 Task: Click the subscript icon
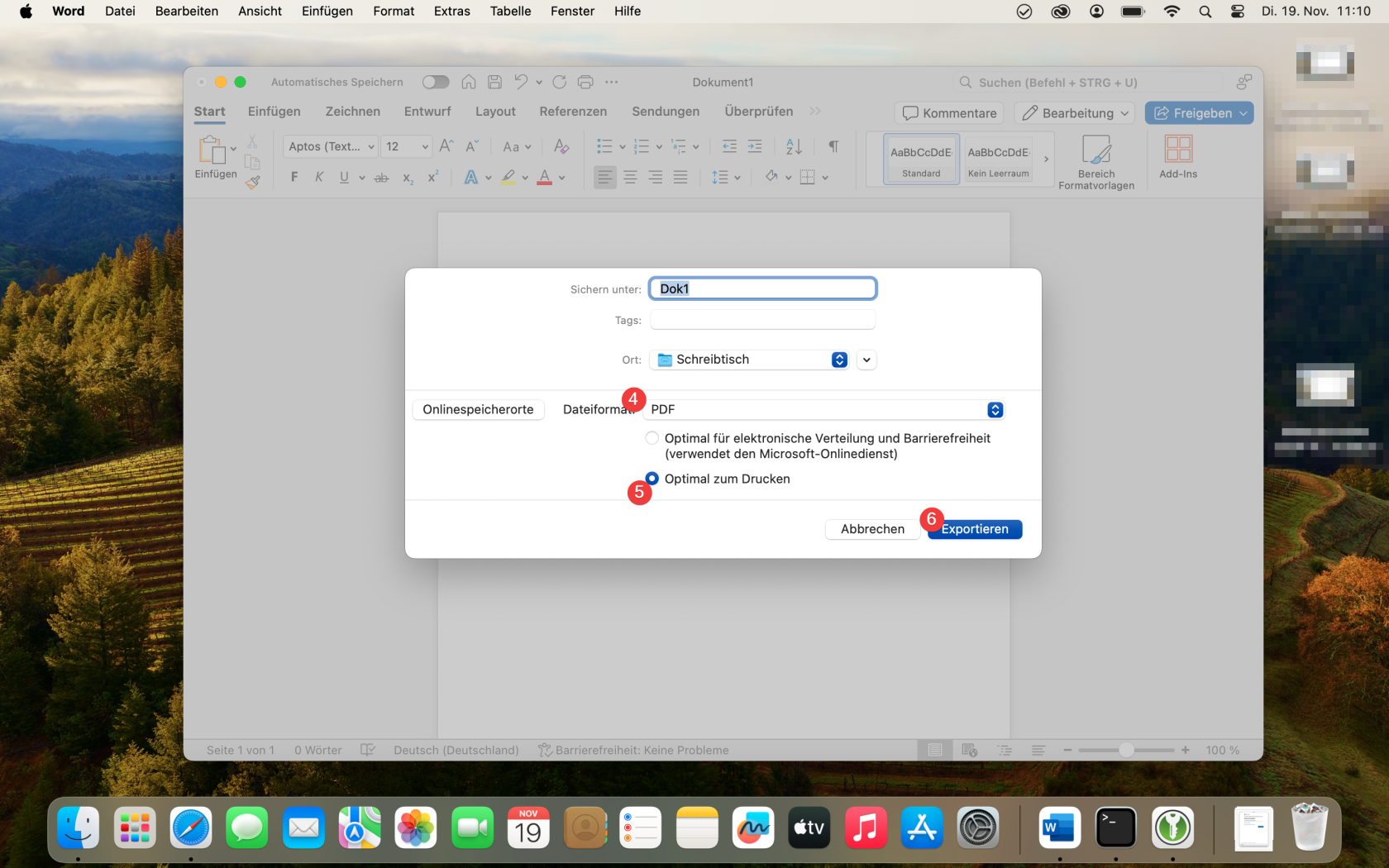(408, 177)
